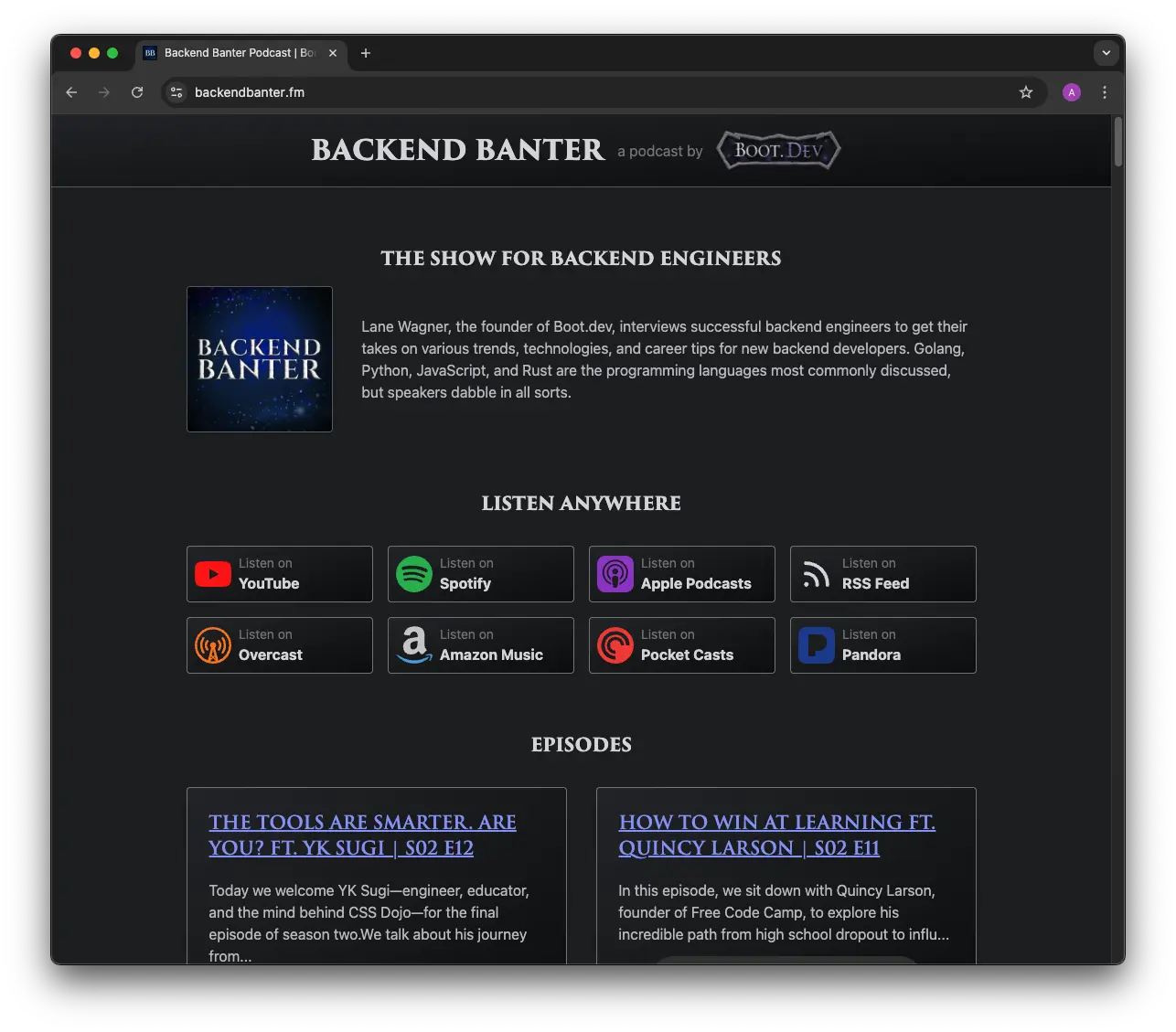Click the page vertical scrollbar
Screen dimensions: 1176x1032
pyautogui.click(x=1117, y=142)
